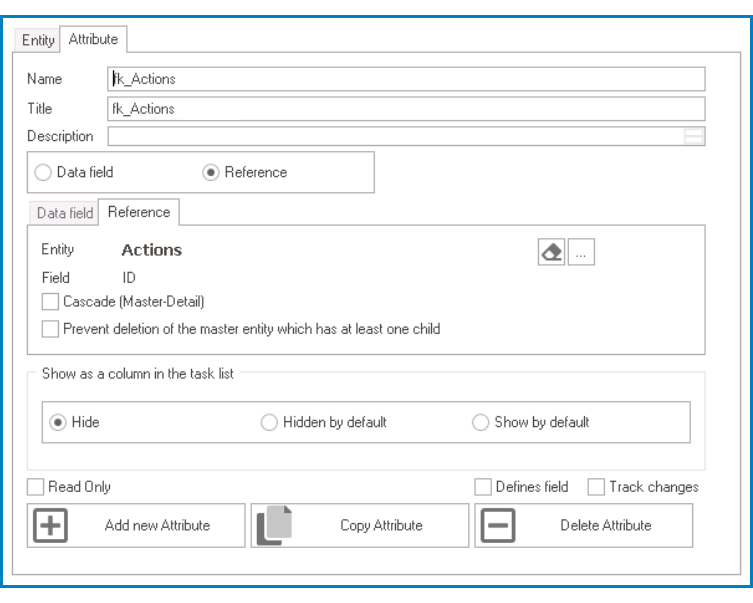Click into the Description input field
Viewport: 753px width, 603px height.
(406, 136)
